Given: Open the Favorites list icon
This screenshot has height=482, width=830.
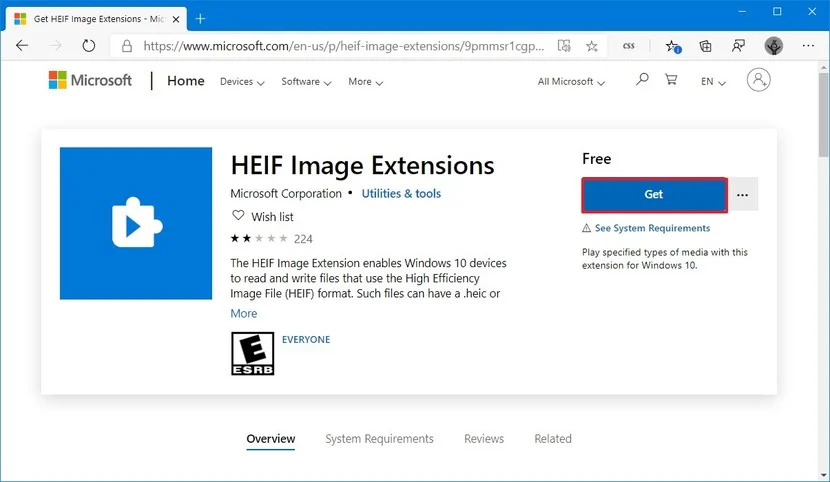Looking at the screenshot, I should point(673,47).
